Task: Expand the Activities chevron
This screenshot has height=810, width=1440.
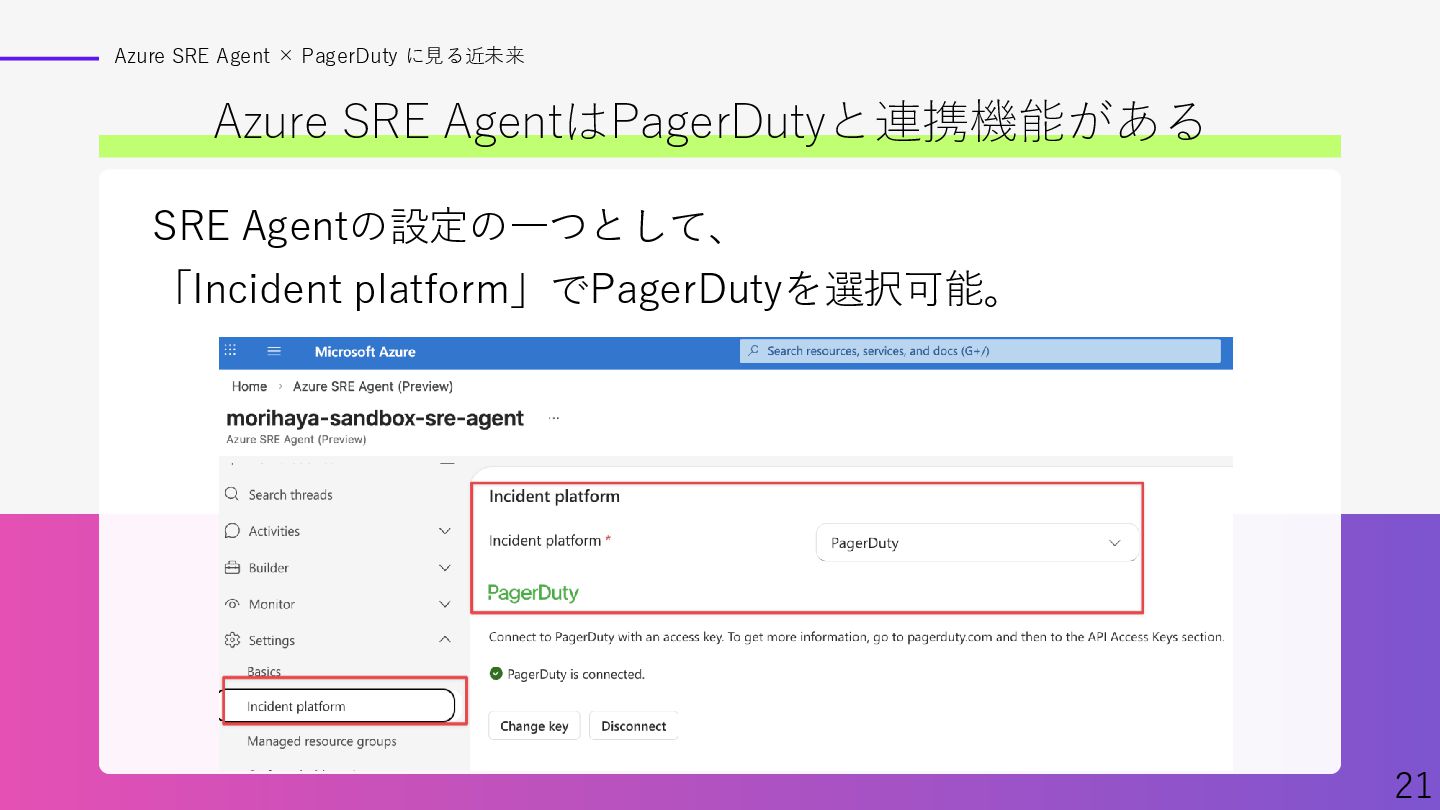Action: tap(445, 531)
